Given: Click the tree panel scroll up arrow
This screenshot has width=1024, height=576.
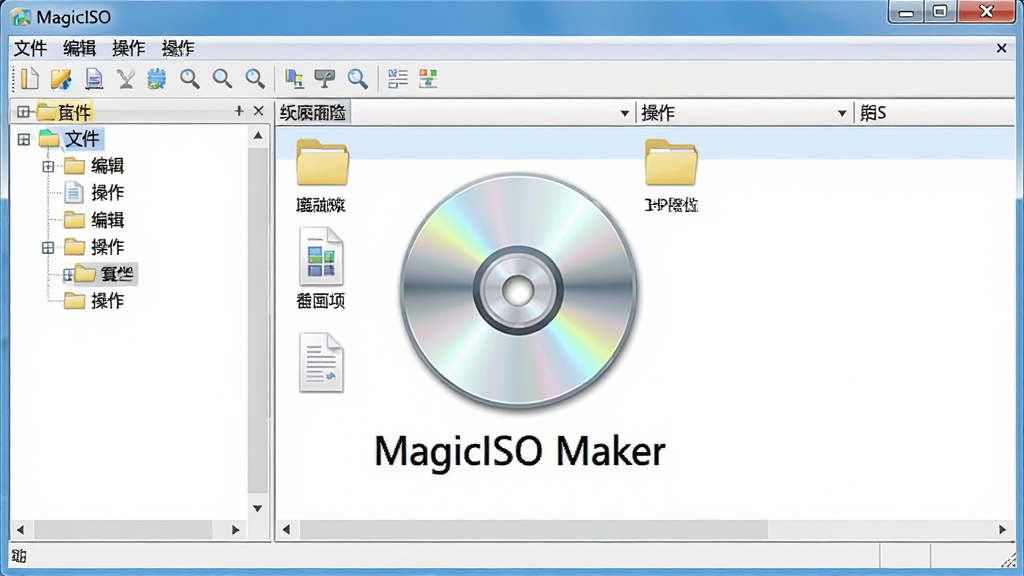Looking at the screenshot, I should click(258, 136).
